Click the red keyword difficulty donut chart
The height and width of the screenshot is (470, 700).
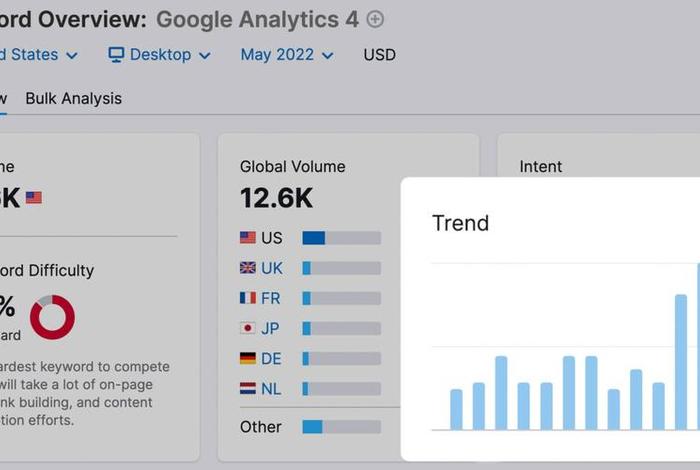pos(52,317)
